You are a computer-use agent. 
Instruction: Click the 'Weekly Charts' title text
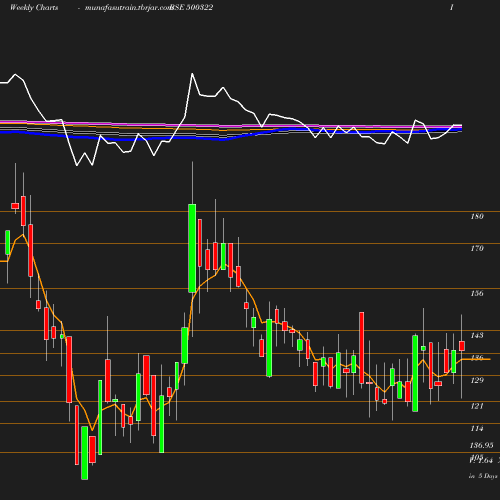click(x=34, y=8)
